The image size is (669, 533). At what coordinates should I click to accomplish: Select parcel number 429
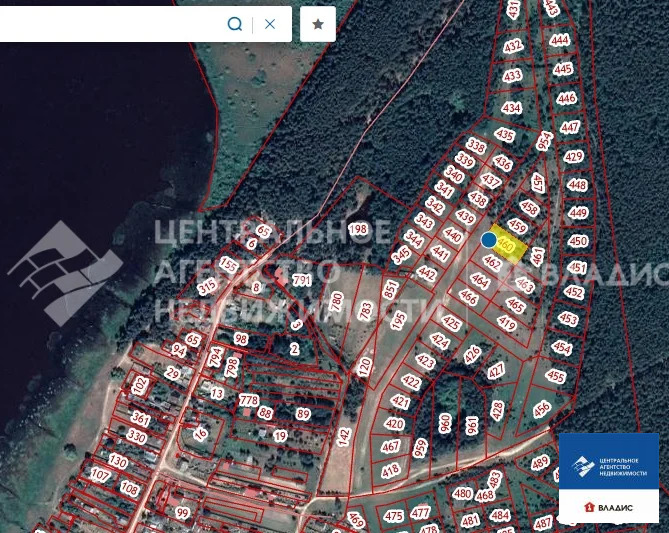pyautogui.click(x=573, y=157)
